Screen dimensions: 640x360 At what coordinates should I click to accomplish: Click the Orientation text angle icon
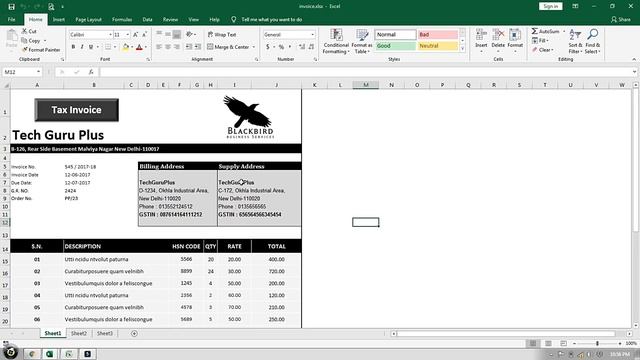[190, 35]
